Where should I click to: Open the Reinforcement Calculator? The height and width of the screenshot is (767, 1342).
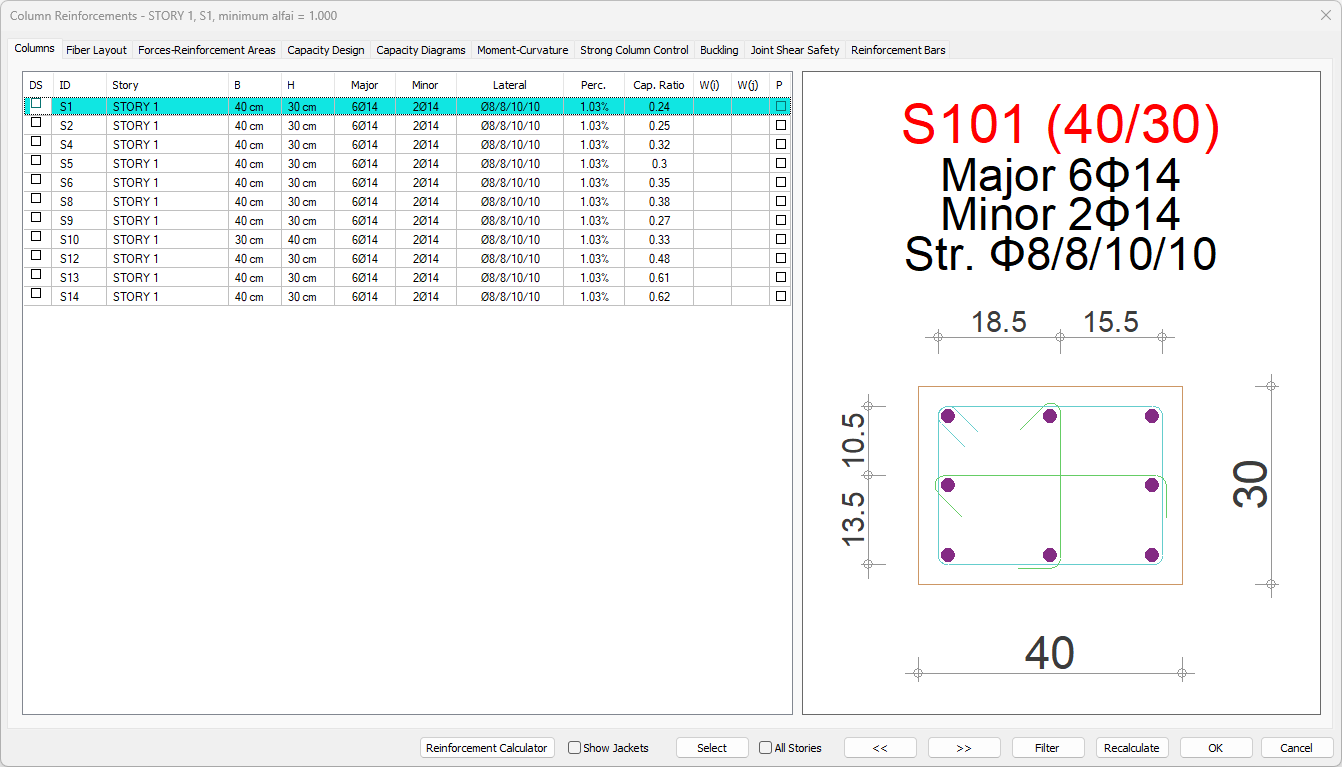(x=487, y=748)
